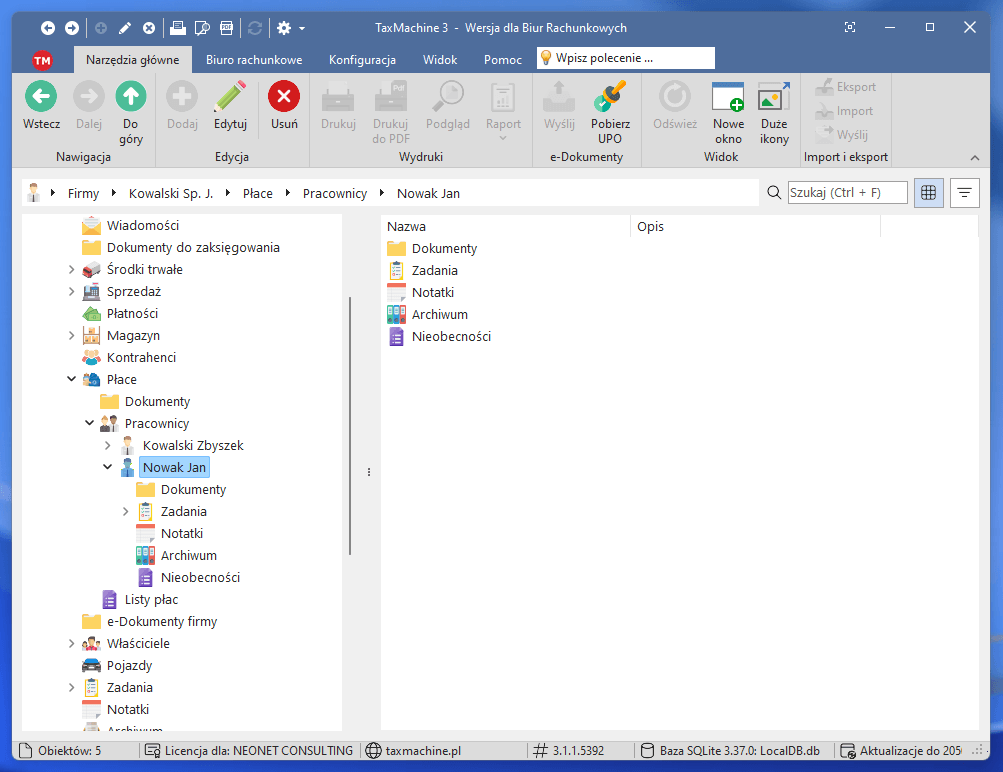Click the Pobierz UPO icon
1003x772 pixels.
point(610,97)
